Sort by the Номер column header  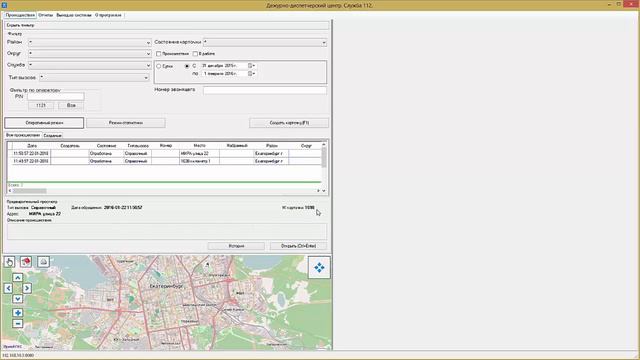[166, 146]
